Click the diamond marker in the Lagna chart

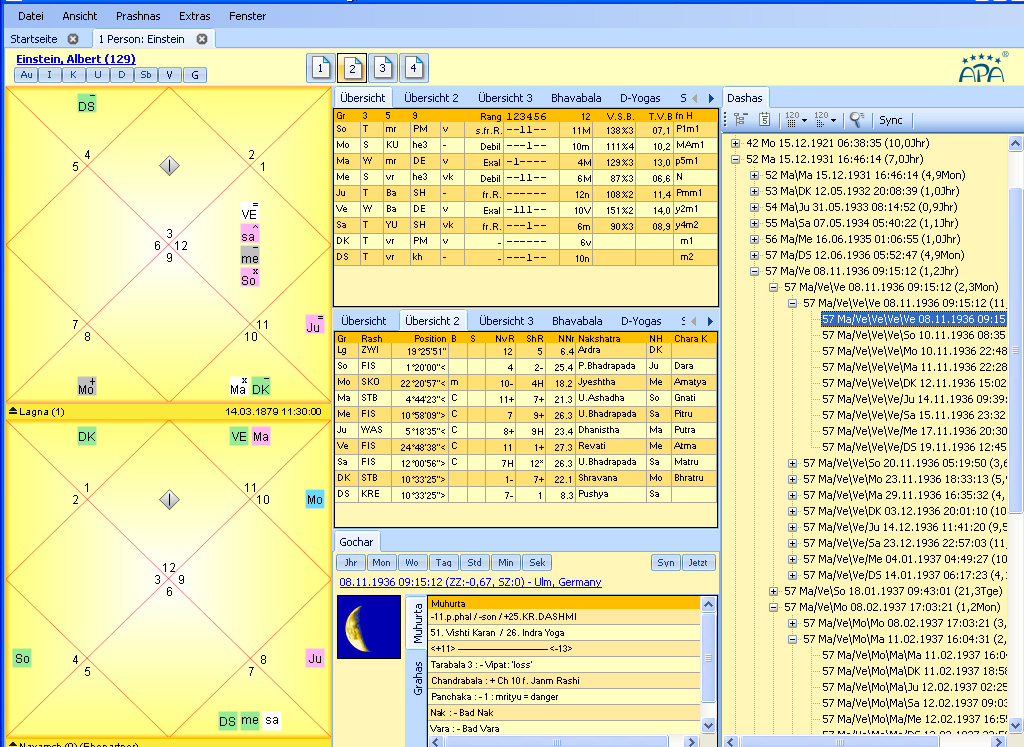click(170, 166)
